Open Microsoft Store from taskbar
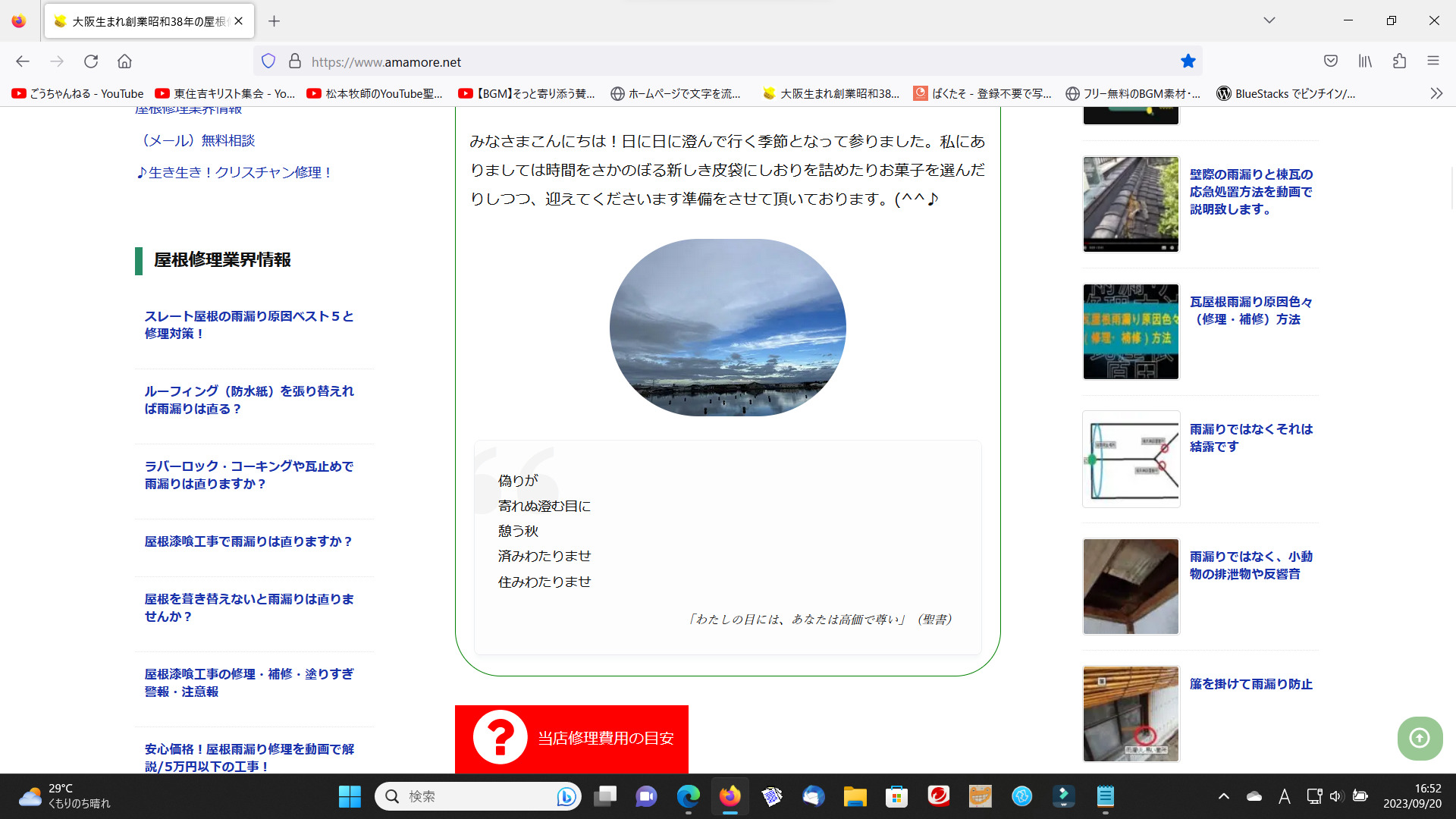 pyautogui.click(x=896, y=796)
